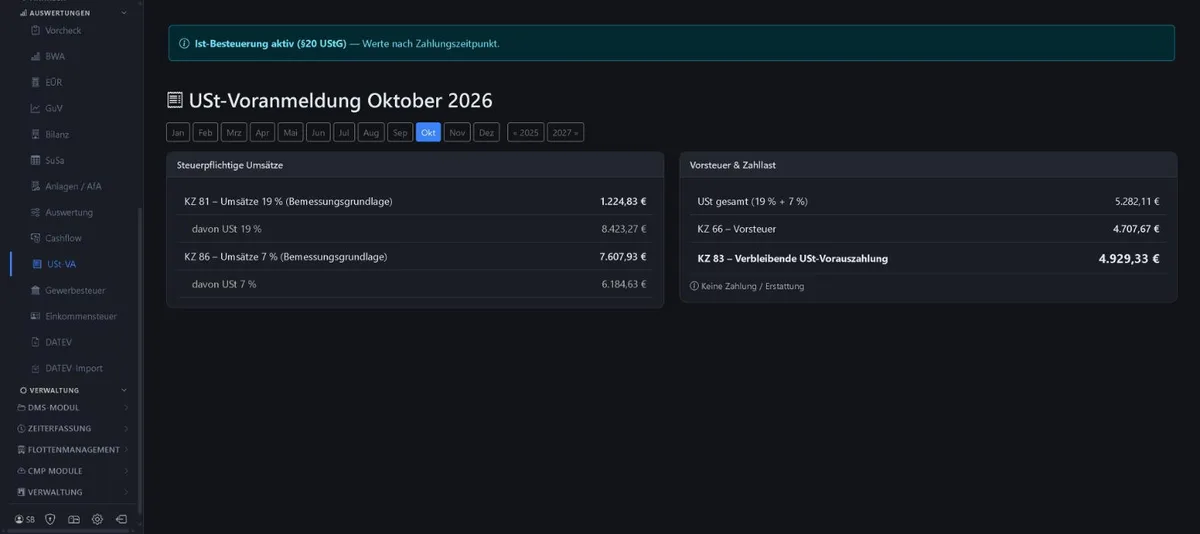The width and height of the screenshot is (1200, 534).
Task: Show the Jul month report
Action: coord(344,132)
